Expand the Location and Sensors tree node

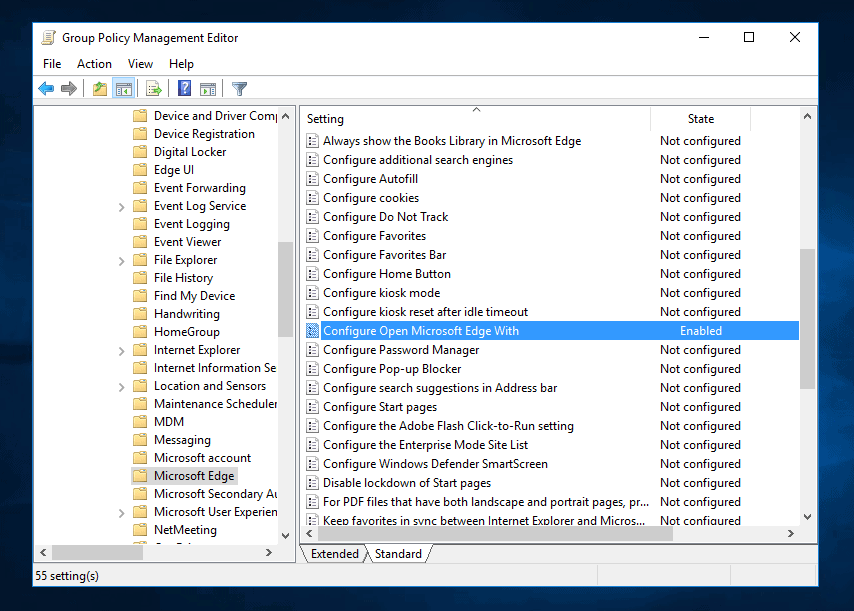121,386
